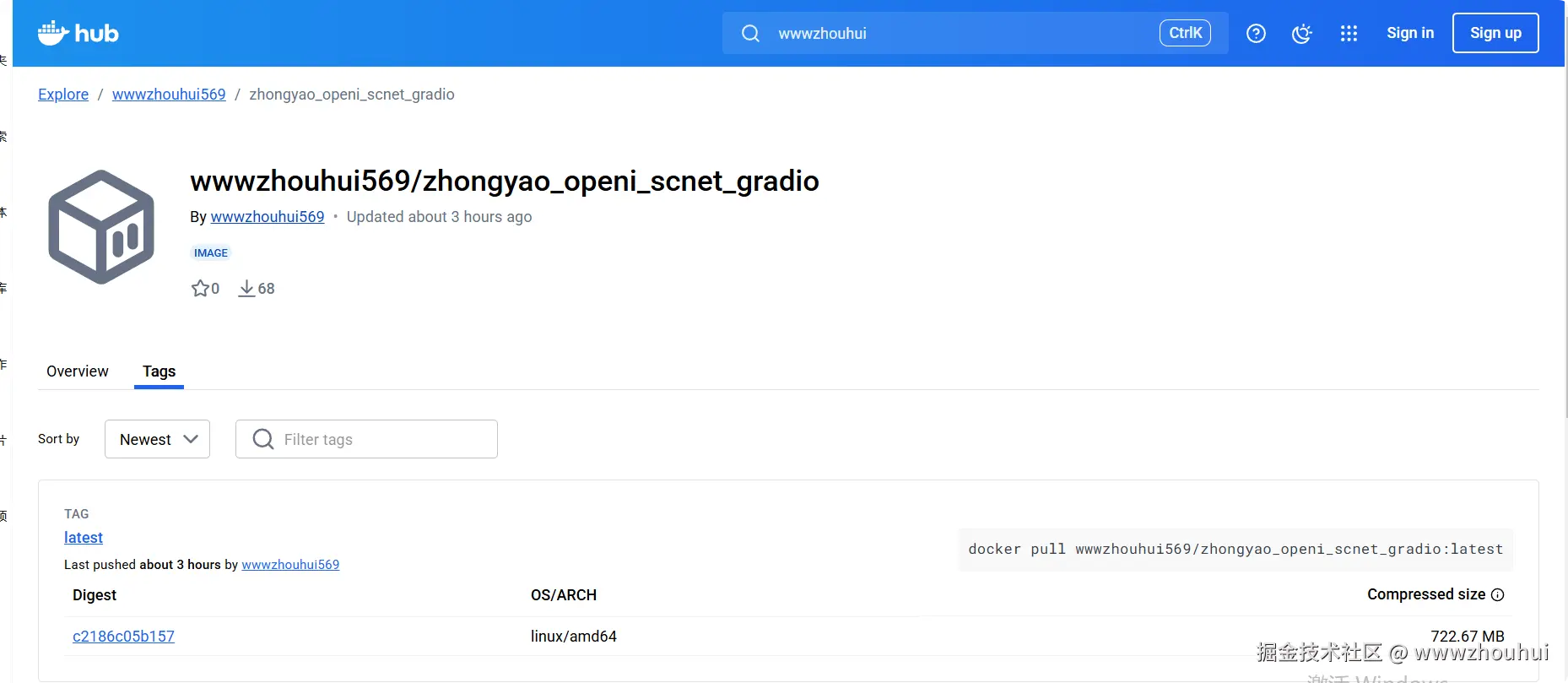Viewport: 1568px width, 683px height.
Task: Open digest c2186c05b157 link
Action: 123,637
